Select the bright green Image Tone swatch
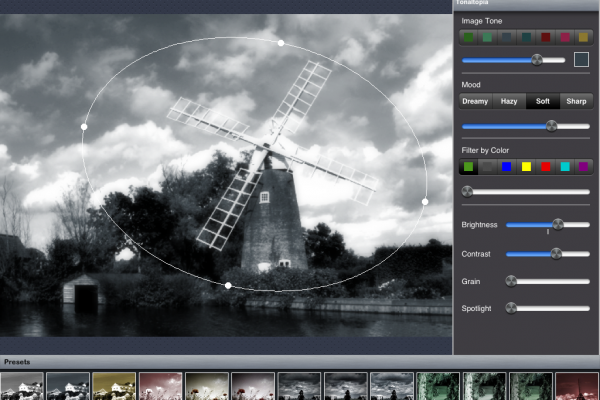This screenshot has width=600, height=400. (468, 37)
